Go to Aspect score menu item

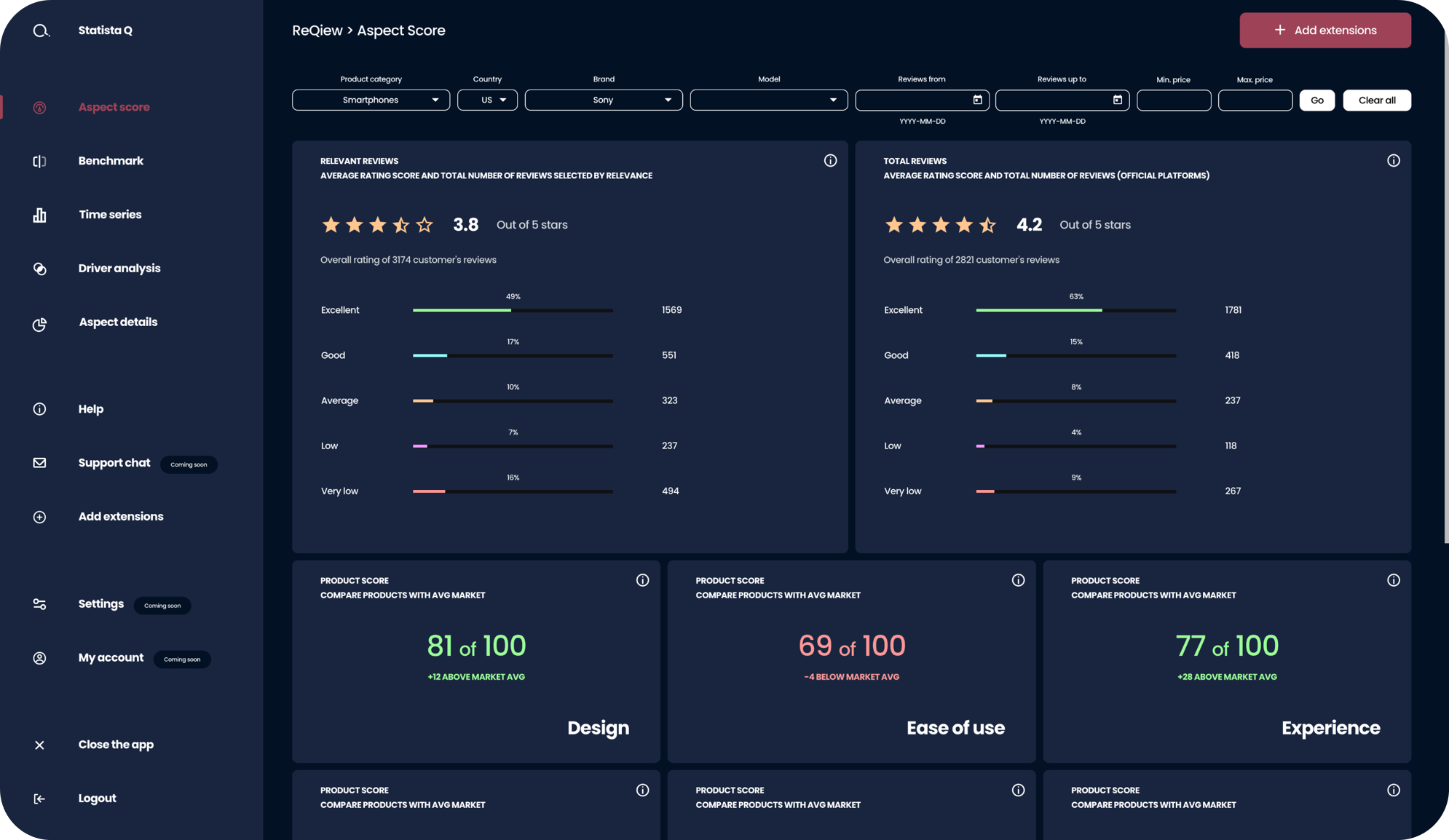click(x=114, y=107)
